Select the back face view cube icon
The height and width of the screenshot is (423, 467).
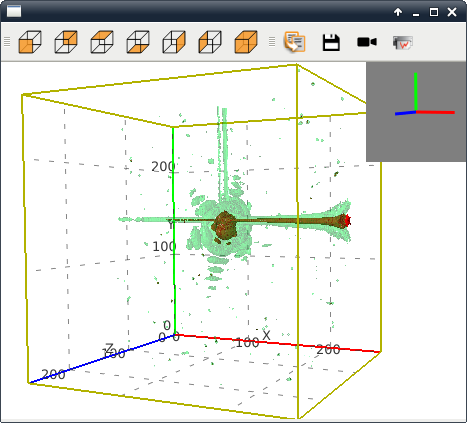[x=66, y=42]
